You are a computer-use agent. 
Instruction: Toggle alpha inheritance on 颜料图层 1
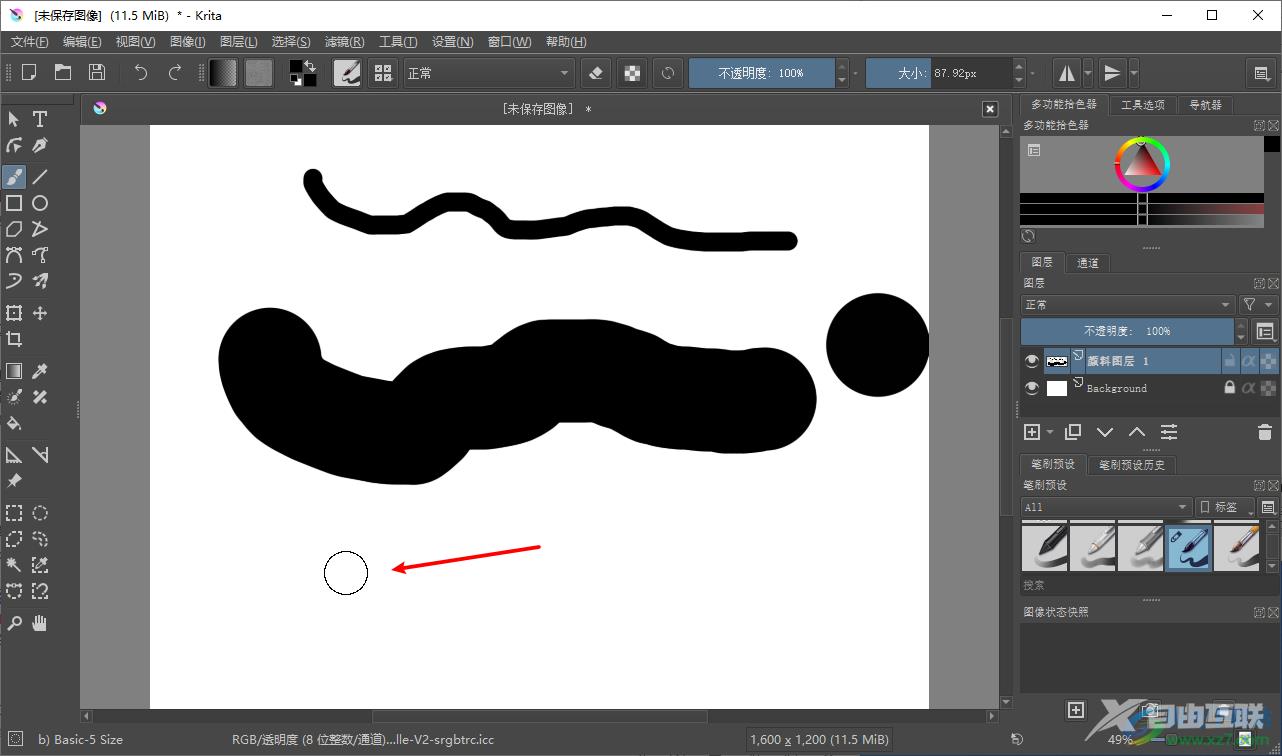[1249, 361]
